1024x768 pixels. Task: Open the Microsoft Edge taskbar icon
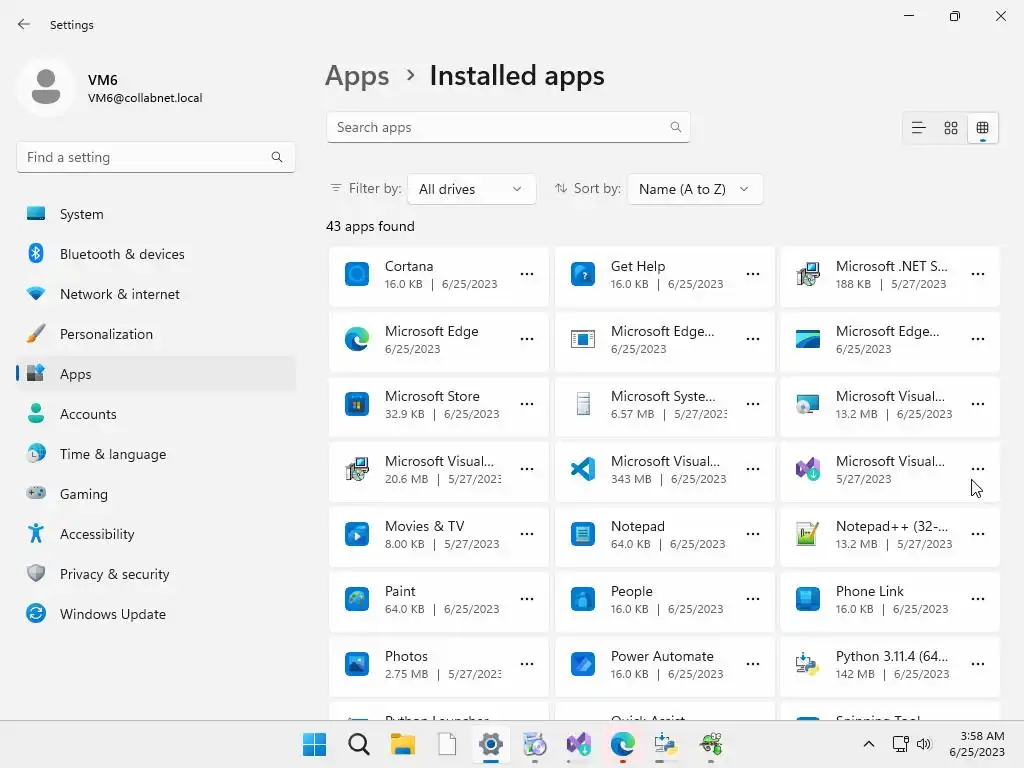click(x=622, y=744)
